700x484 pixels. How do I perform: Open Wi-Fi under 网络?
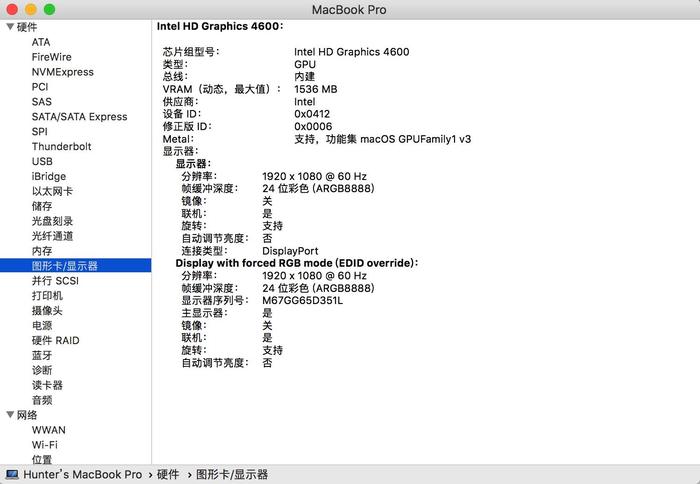pyautogui.click(x=45, y=445)
